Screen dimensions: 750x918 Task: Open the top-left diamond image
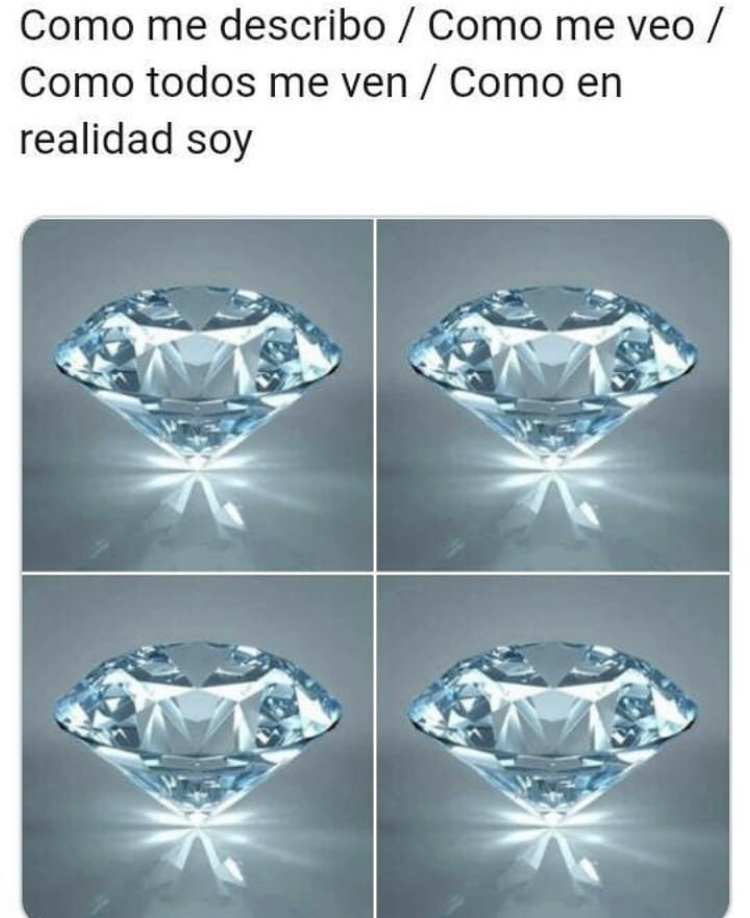[x=197, y=395]
